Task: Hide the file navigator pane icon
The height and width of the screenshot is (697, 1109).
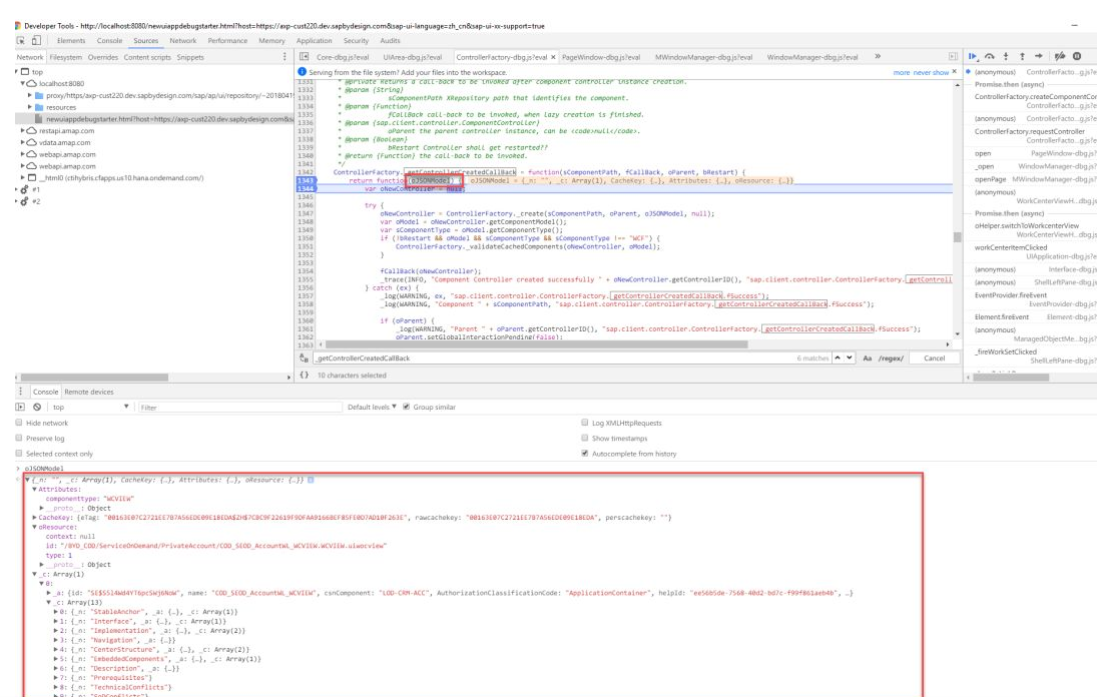Action: click(x=304, y=57)
